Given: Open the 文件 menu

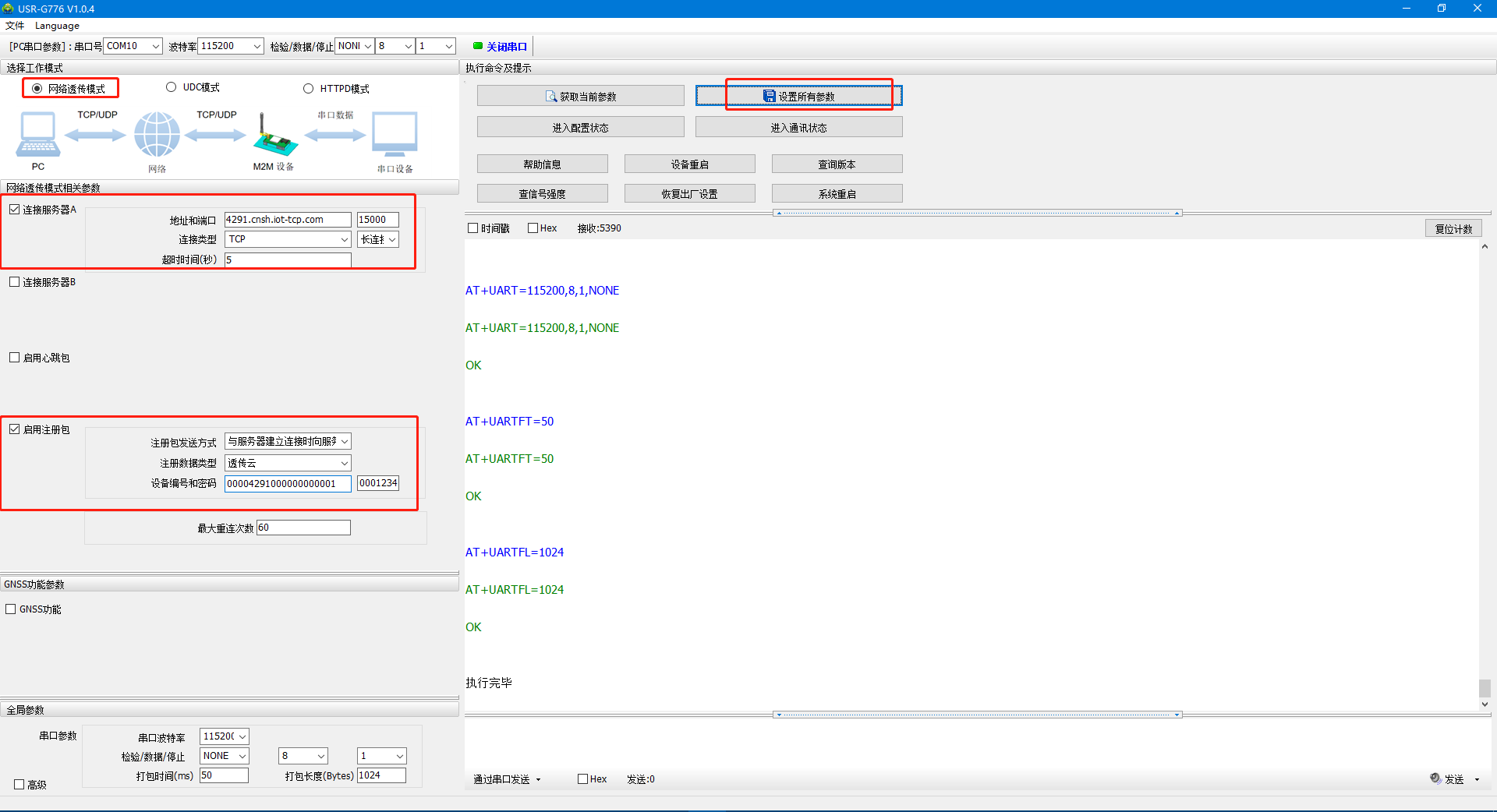Looking at the screenshot, I should point(15,26).
